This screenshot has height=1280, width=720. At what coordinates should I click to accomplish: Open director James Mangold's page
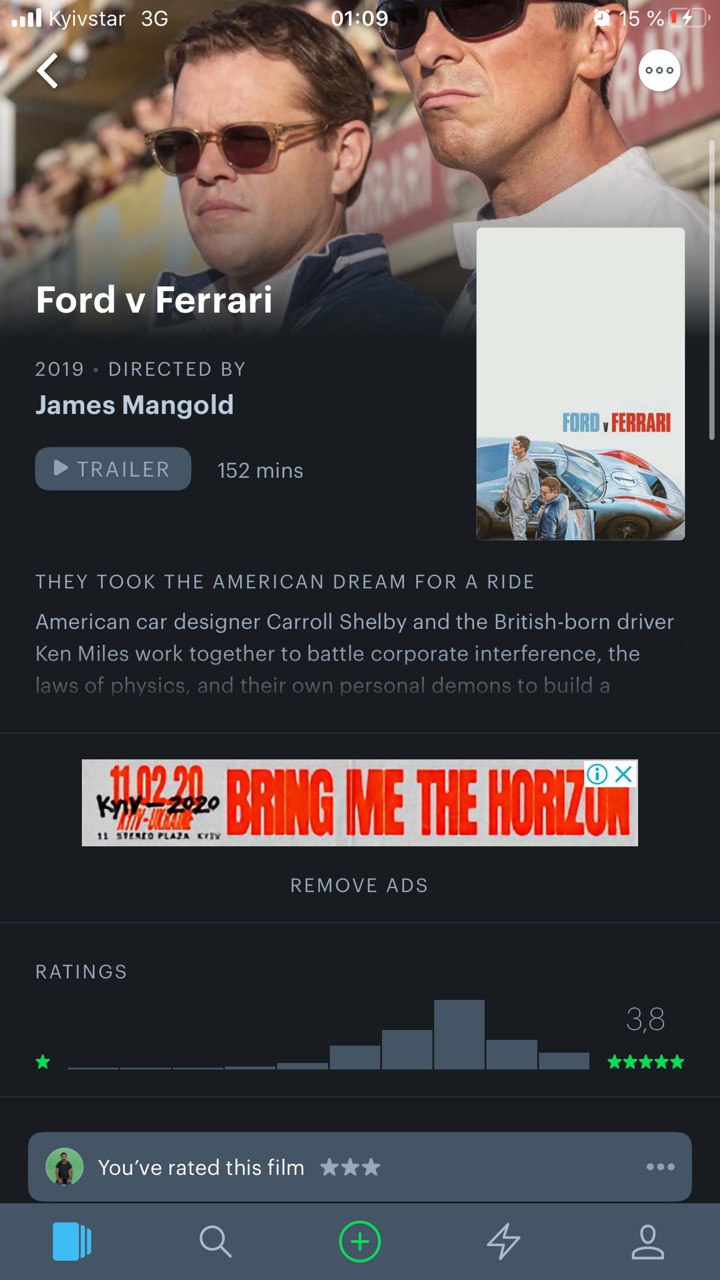click(135, 405)
